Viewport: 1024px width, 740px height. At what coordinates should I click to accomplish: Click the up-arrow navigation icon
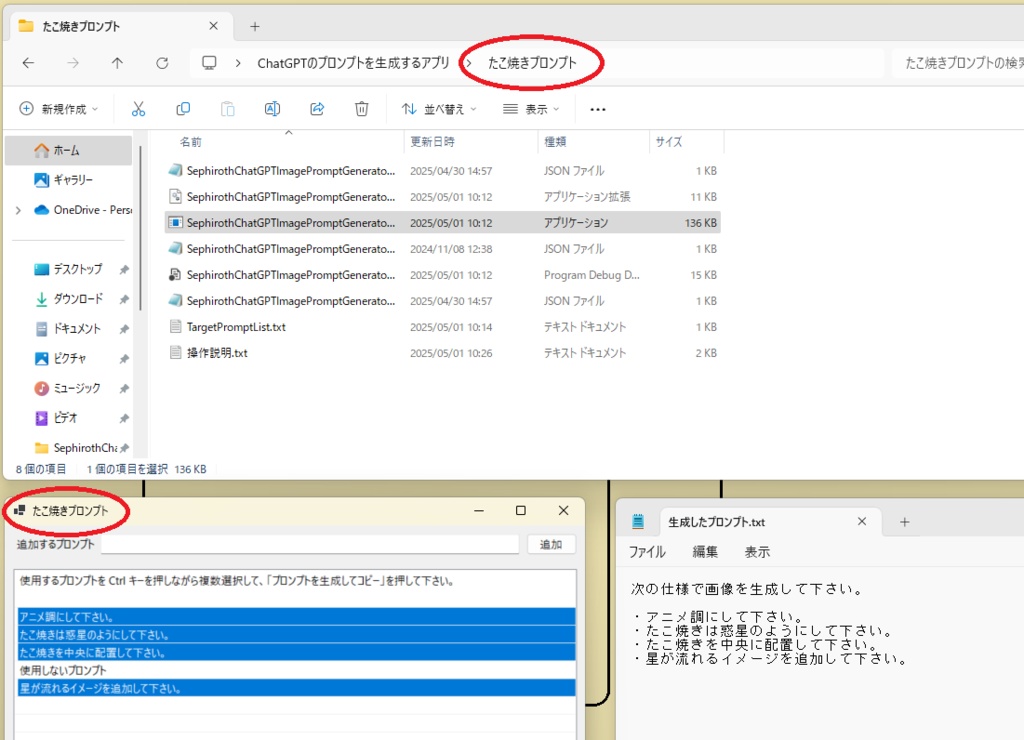click(116, 61)
